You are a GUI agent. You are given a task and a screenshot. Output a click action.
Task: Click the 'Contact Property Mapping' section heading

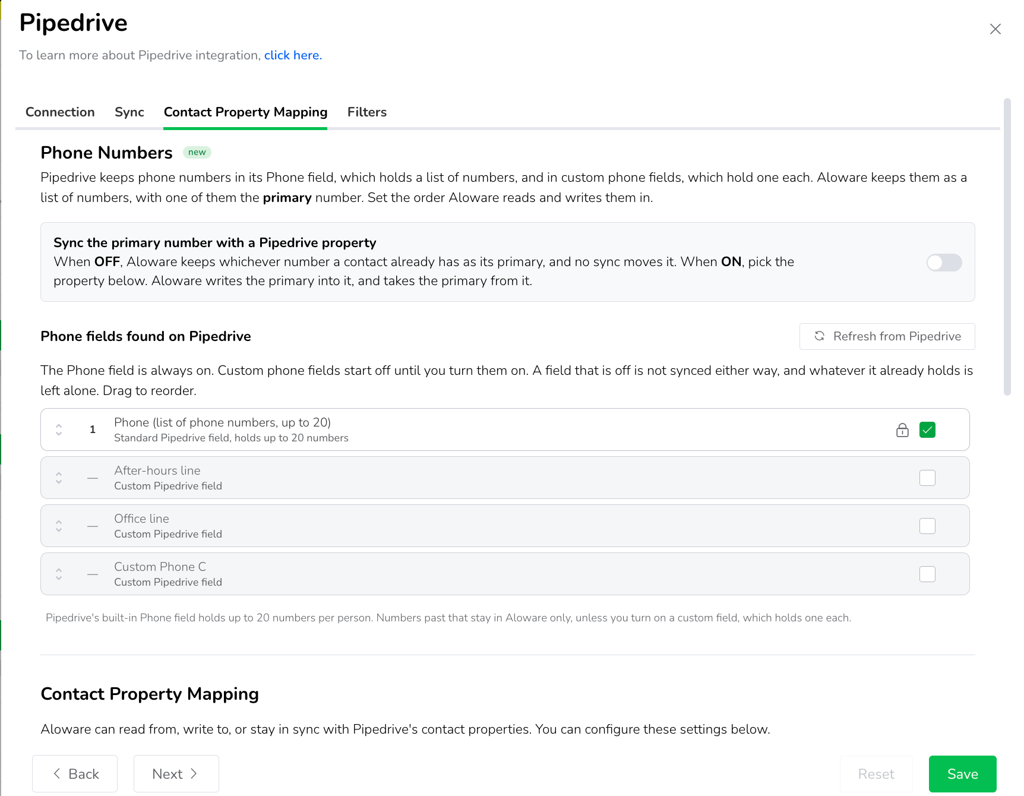click(150, 693)
